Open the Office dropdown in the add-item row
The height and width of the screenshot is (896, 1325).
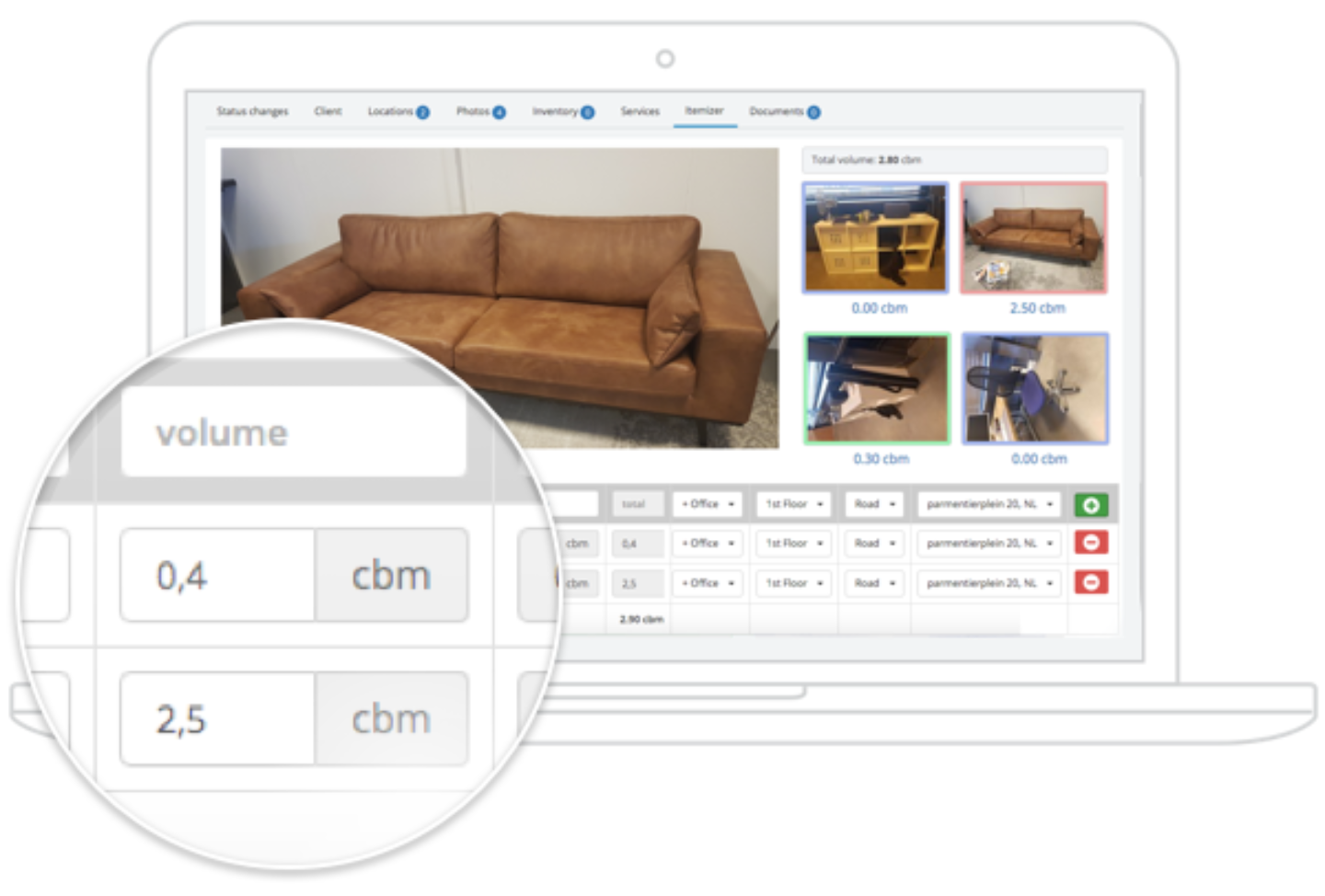tap(707, 504)
